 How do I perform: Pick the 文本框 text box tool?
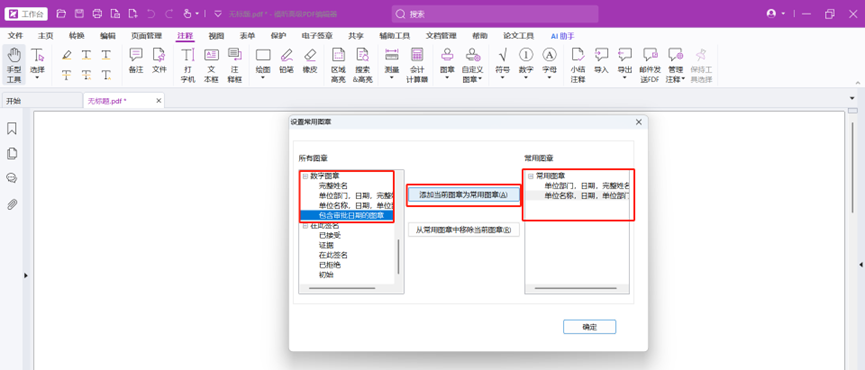click(x=211, y=65)
